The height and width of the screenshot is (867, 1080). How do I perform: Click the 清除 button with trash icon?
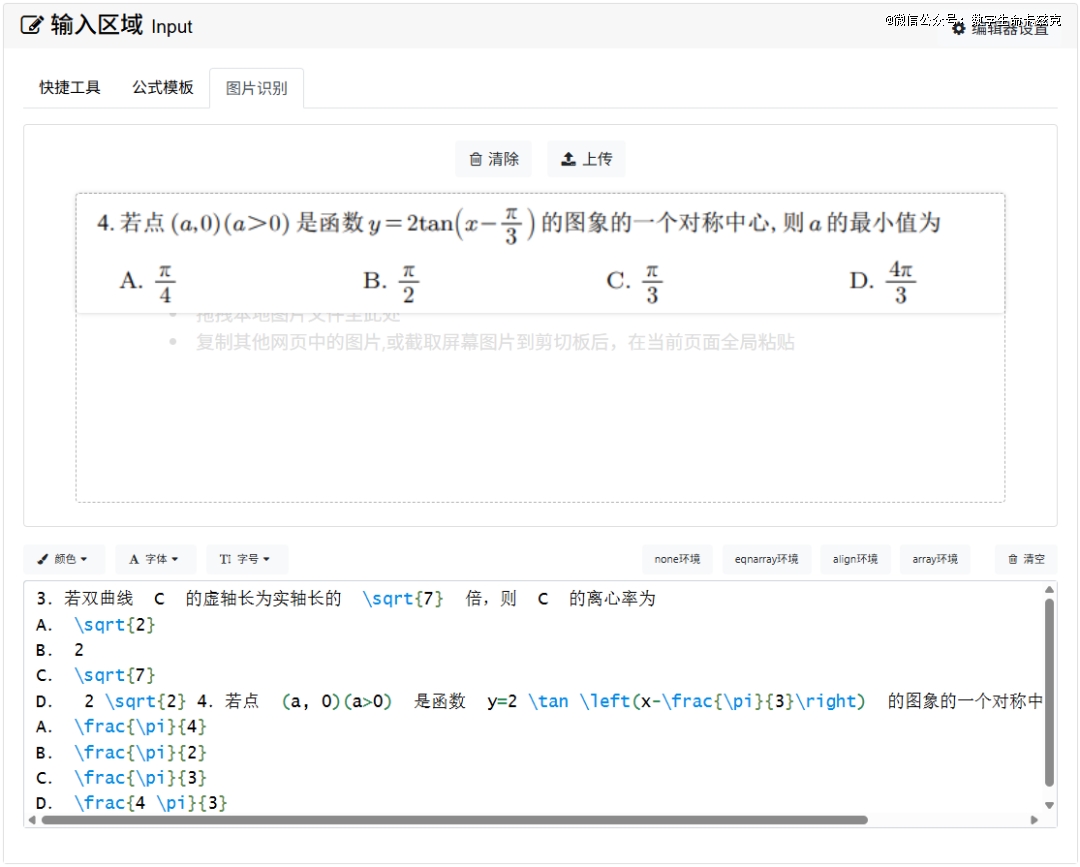click(x=494, y=159)
